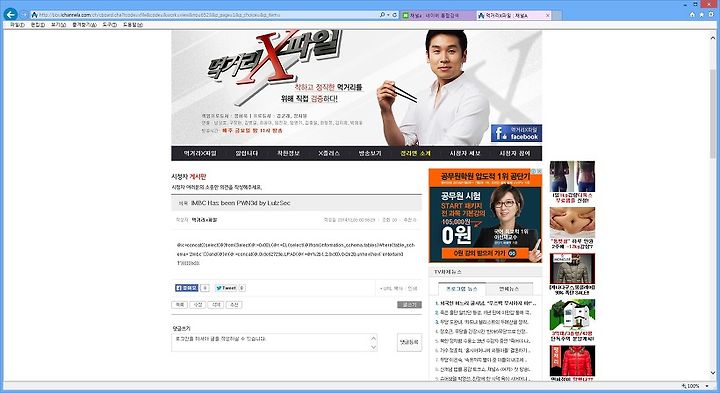Click the post title 'IMBC Has been PWN3d by LulzSec'
Screen dimensions: 720x393
(241, 203)
